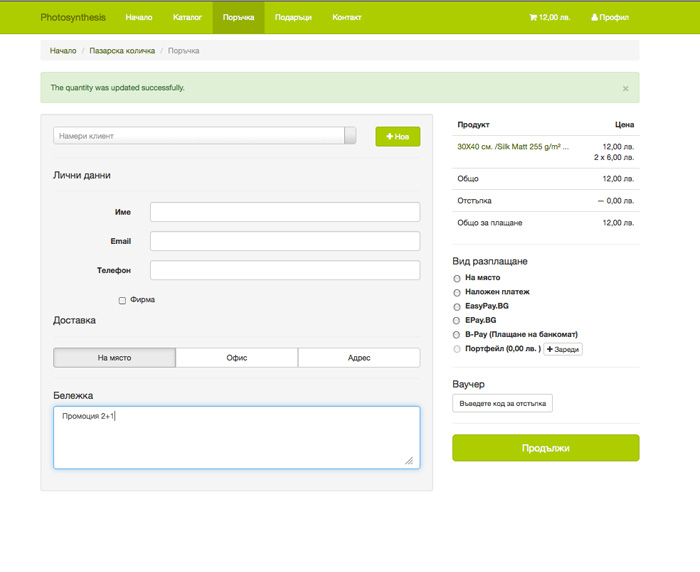
Task: Expand the Намери клиент dropdown arrow
Action: [x=350, y=136]
